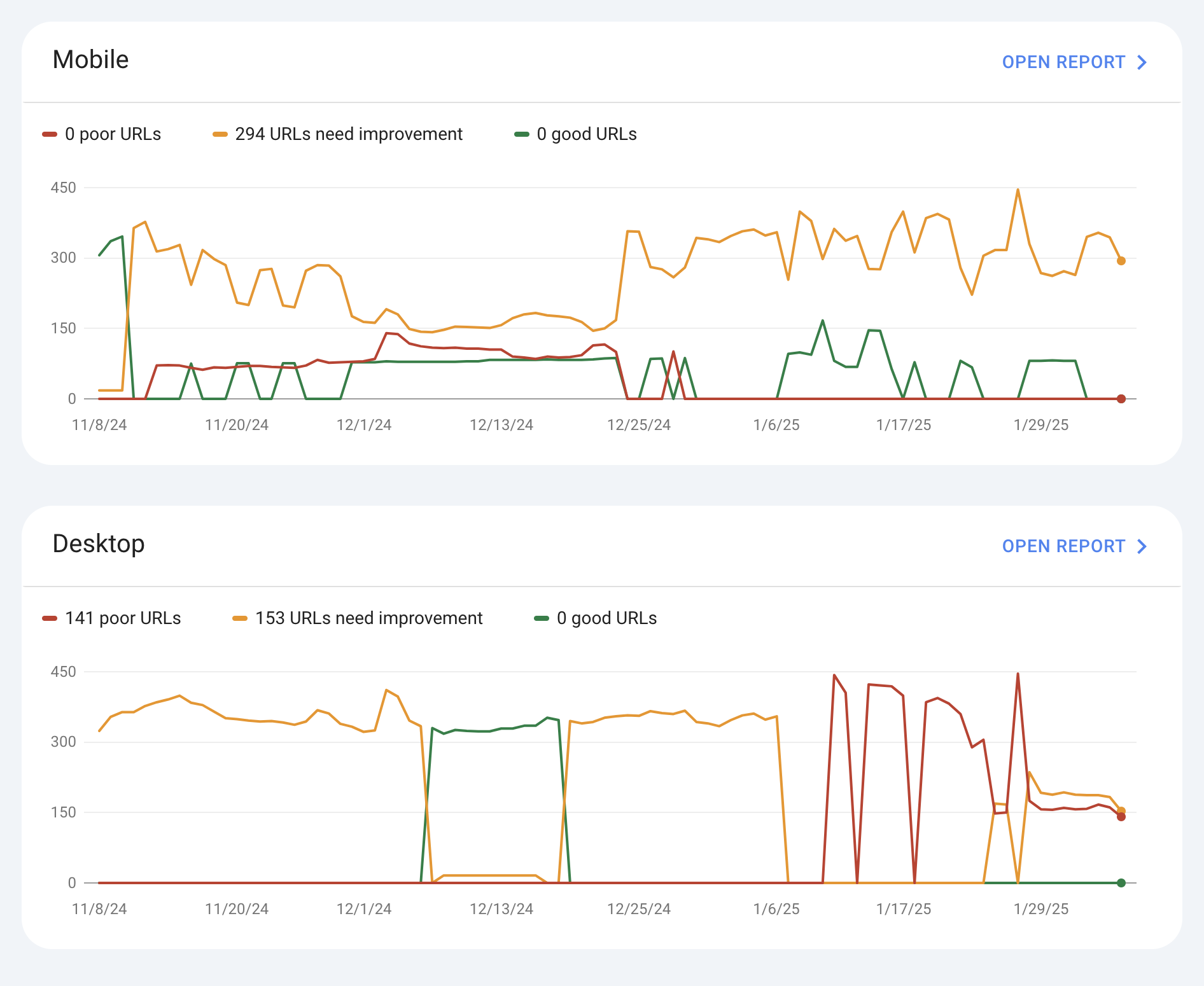Click orange swatch for Mobile '294 URLs need improvement'
The height and width of the screenshot is (986, 1204).
click(220, 134)
